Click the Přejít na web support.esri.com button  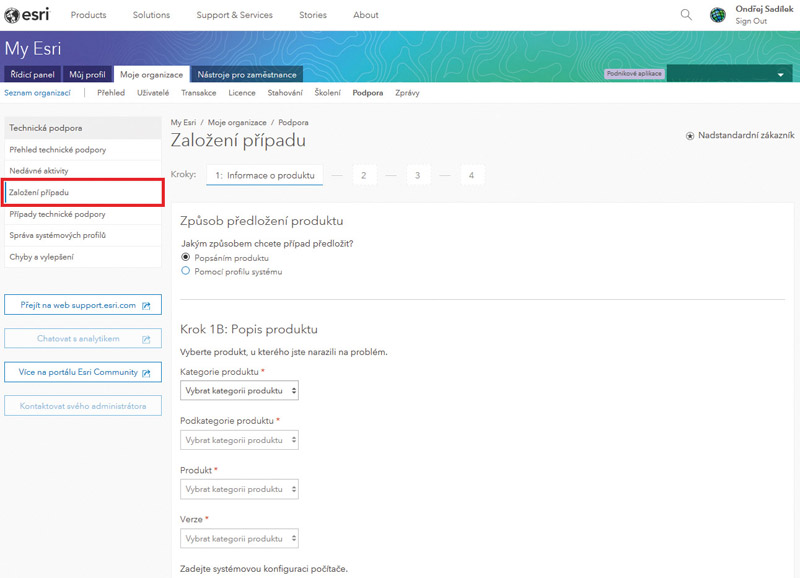[83, 305]
